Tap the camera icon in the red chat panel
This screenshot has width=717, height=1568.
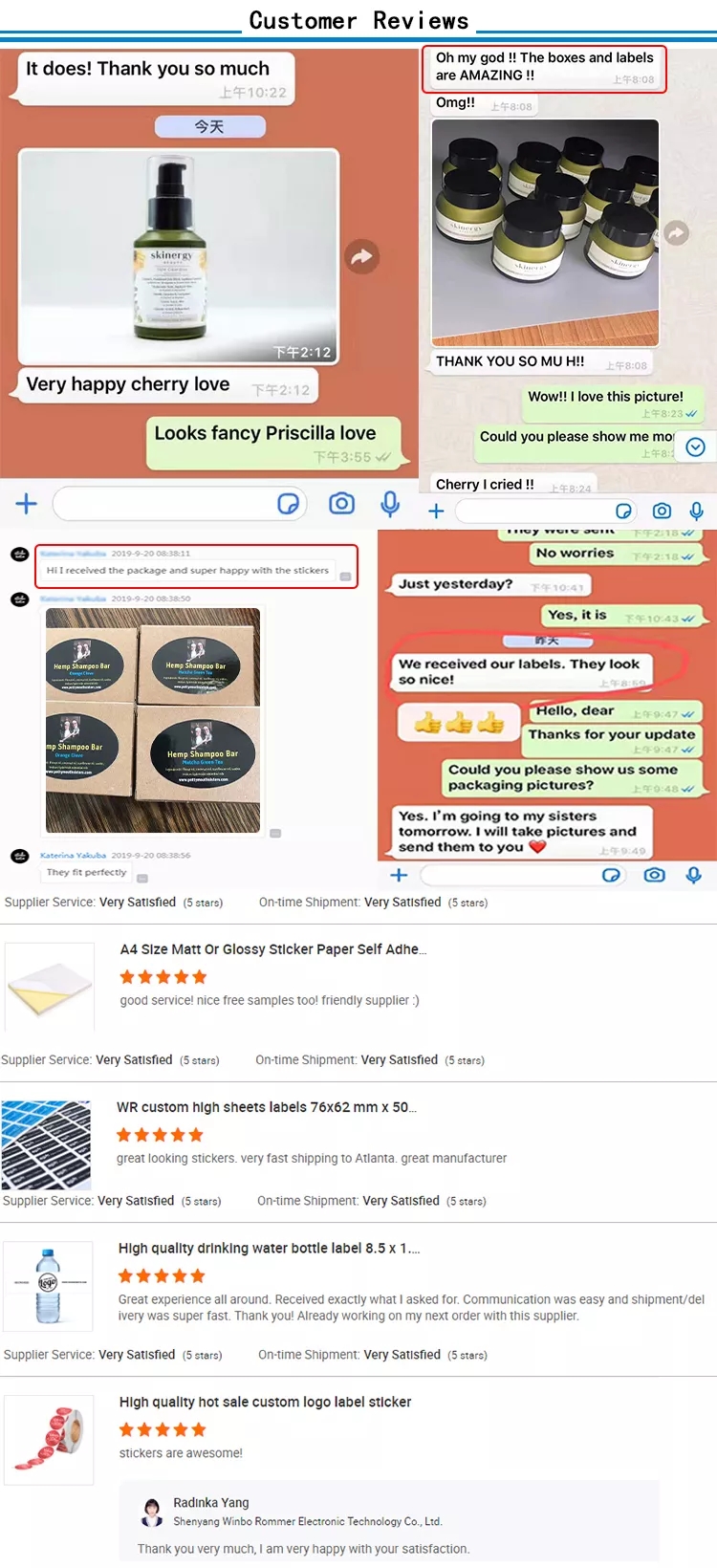click(655, 875)
